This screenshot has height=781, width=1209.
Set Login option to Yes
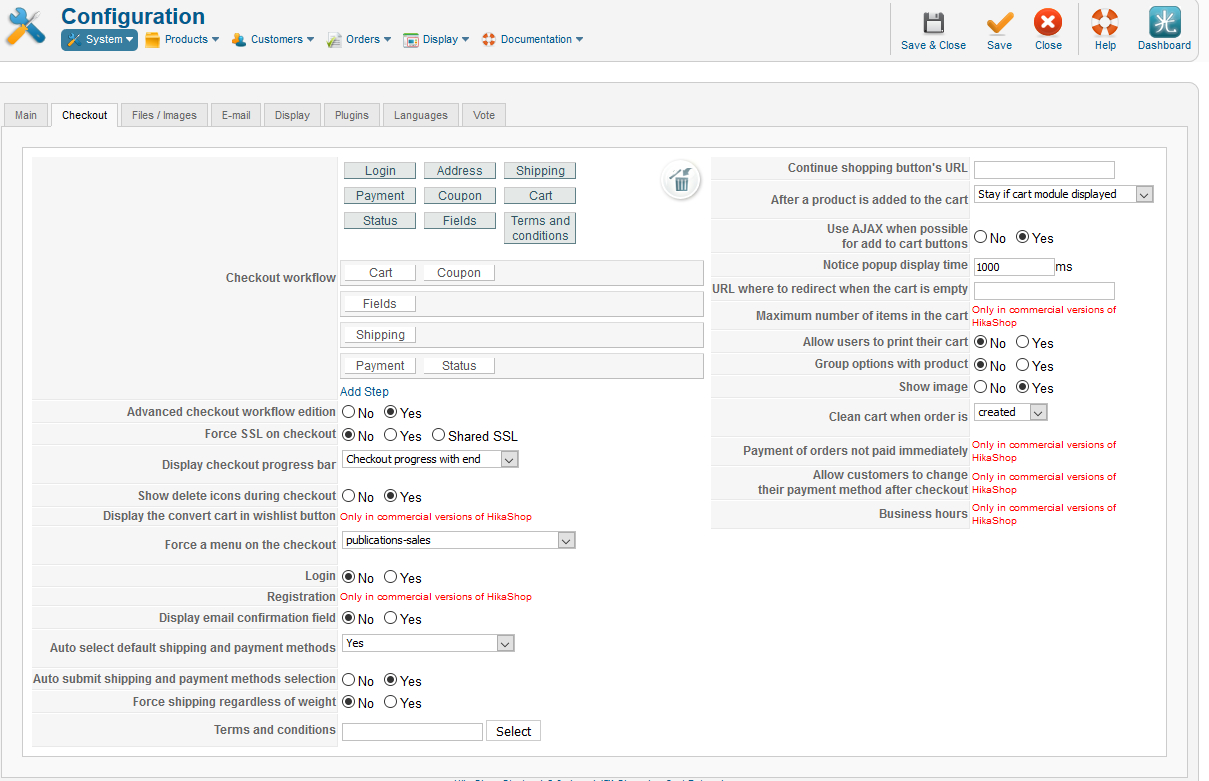pos(391,577)
